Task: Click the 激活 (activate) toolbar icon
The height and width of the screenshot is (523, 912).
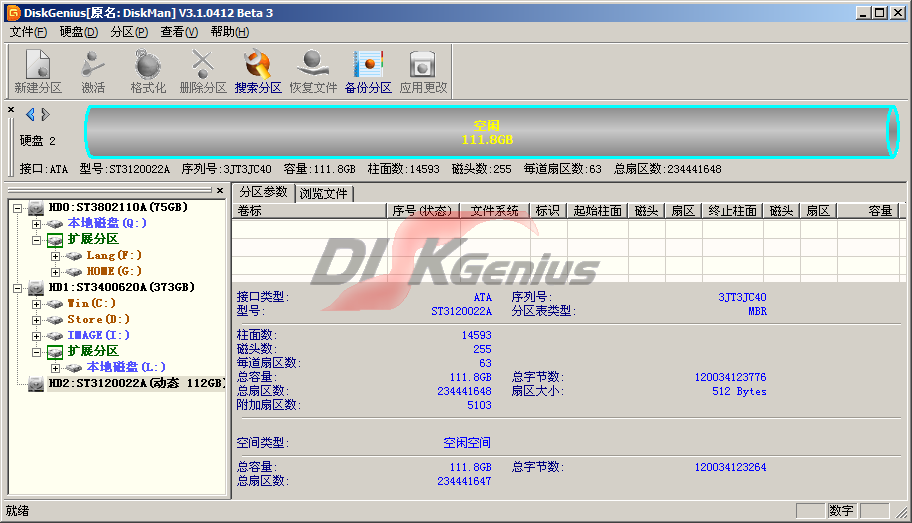Action: point(92,71)
